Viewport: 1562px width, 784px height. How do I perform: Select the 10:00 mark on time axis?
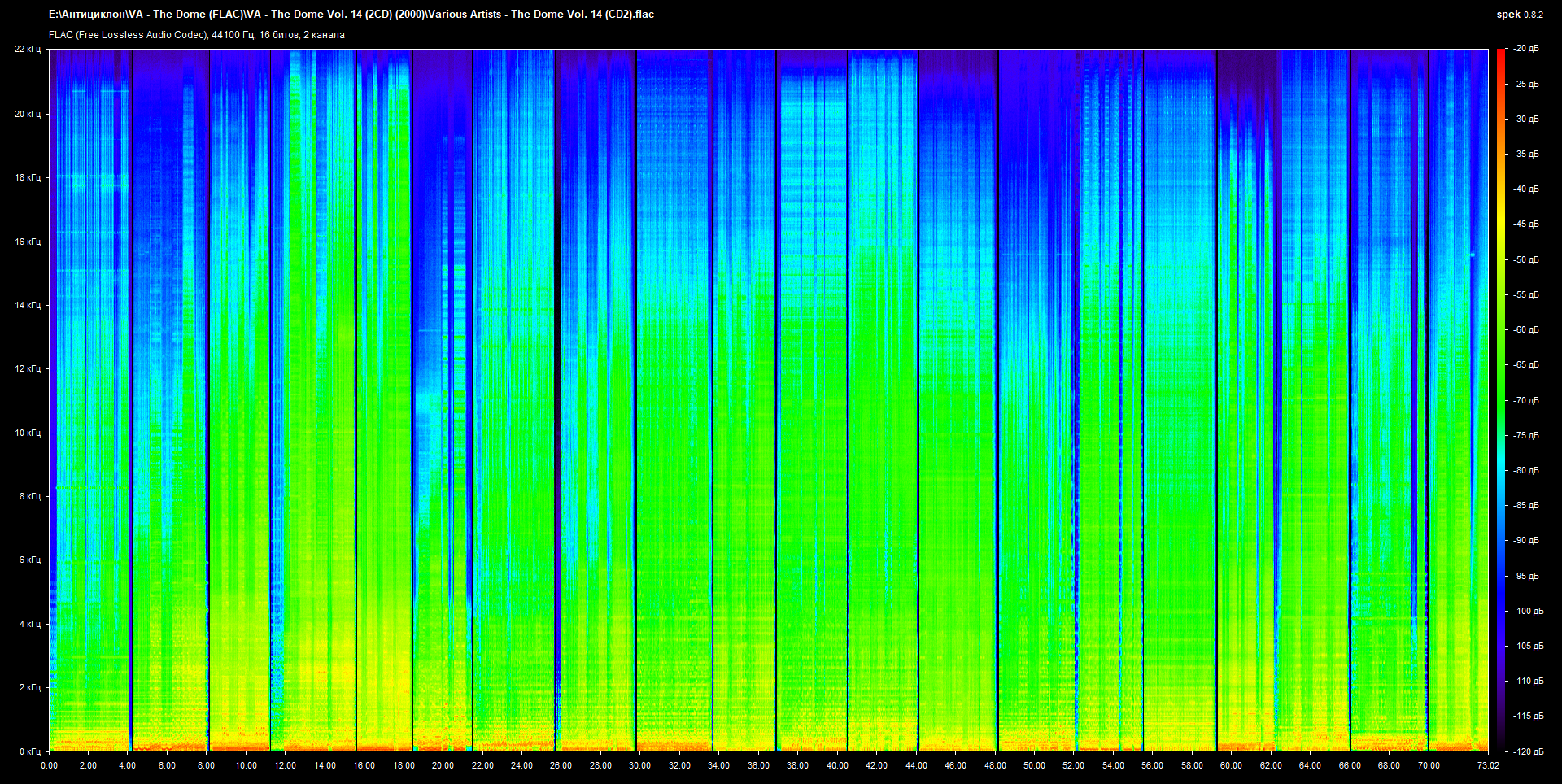point(246,765)
